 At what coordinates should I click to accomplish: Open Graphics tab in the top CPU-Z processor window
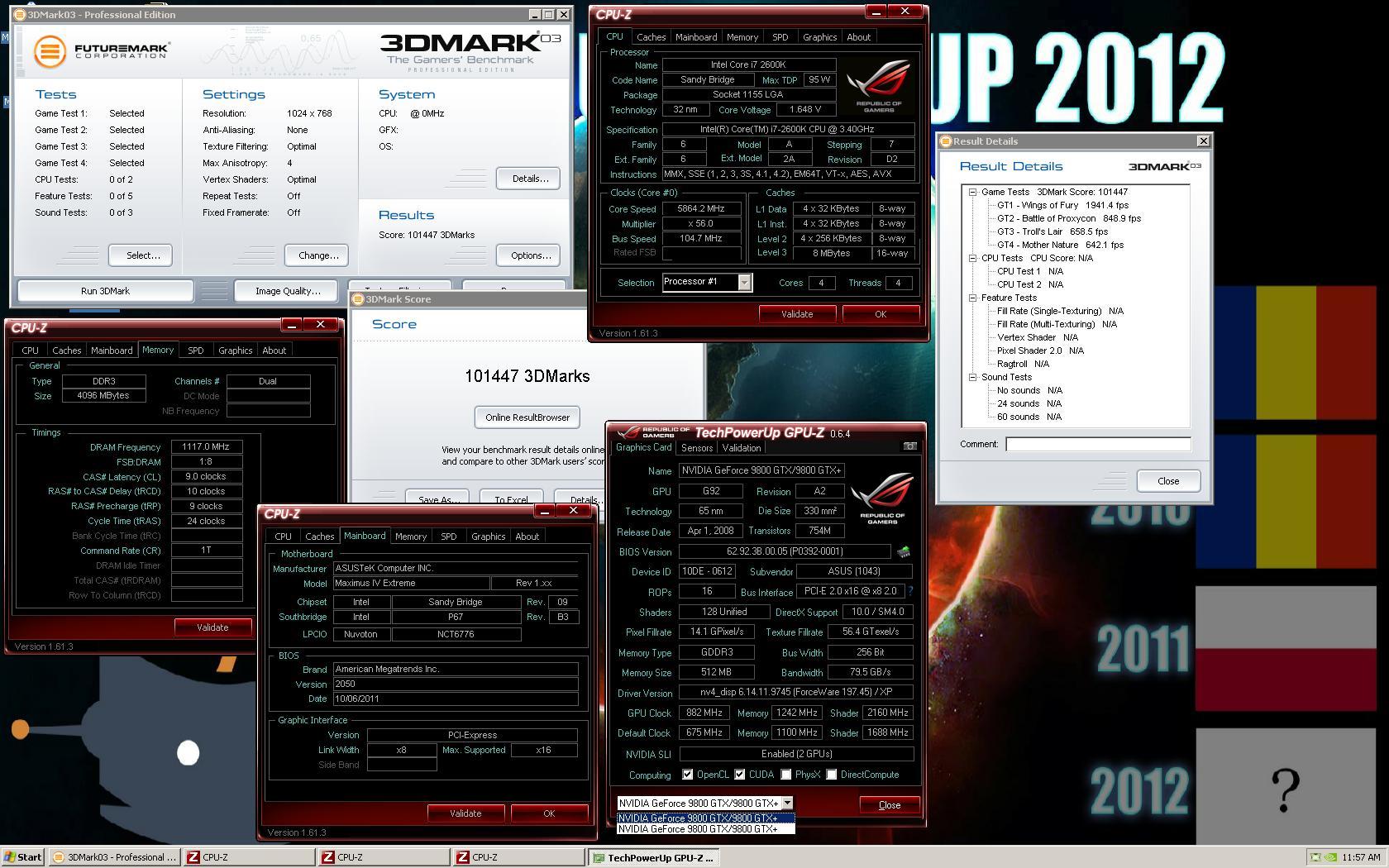[819, 37]
